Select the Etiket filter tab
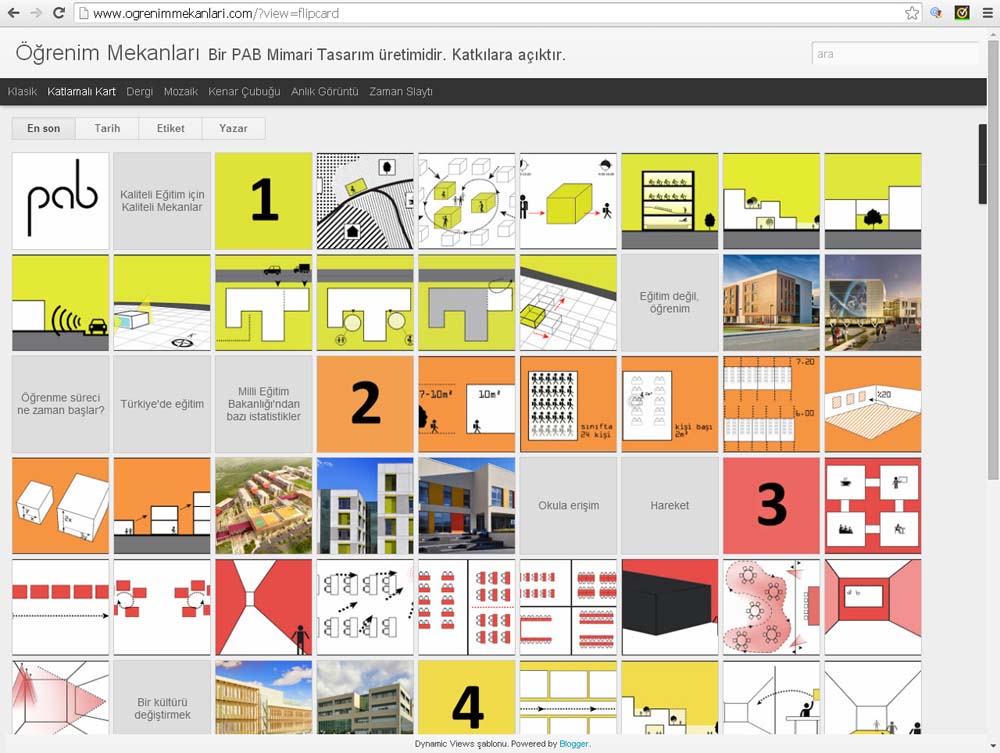Viewport: 1000px width, 753px height. coord(170,129)
